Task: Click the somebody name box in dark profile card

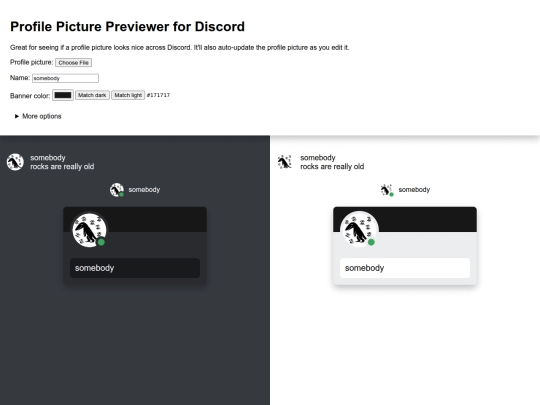Action: pos(135,268)
